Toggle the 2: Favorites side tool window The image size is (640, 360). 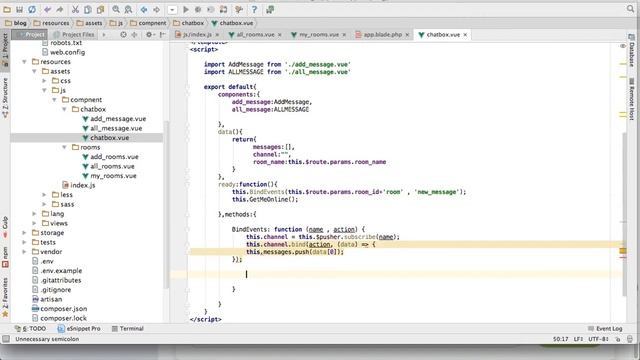pos(5,297)
